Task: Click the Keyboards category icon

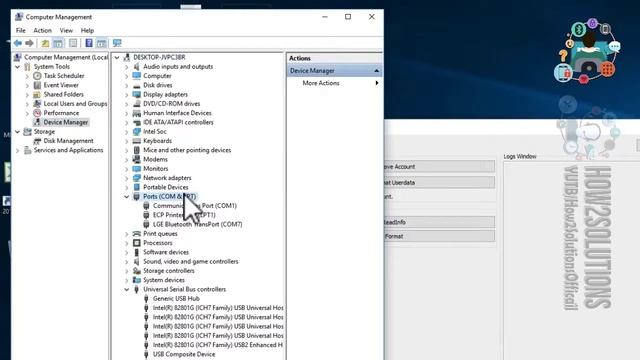Action: tap(137, 141)
